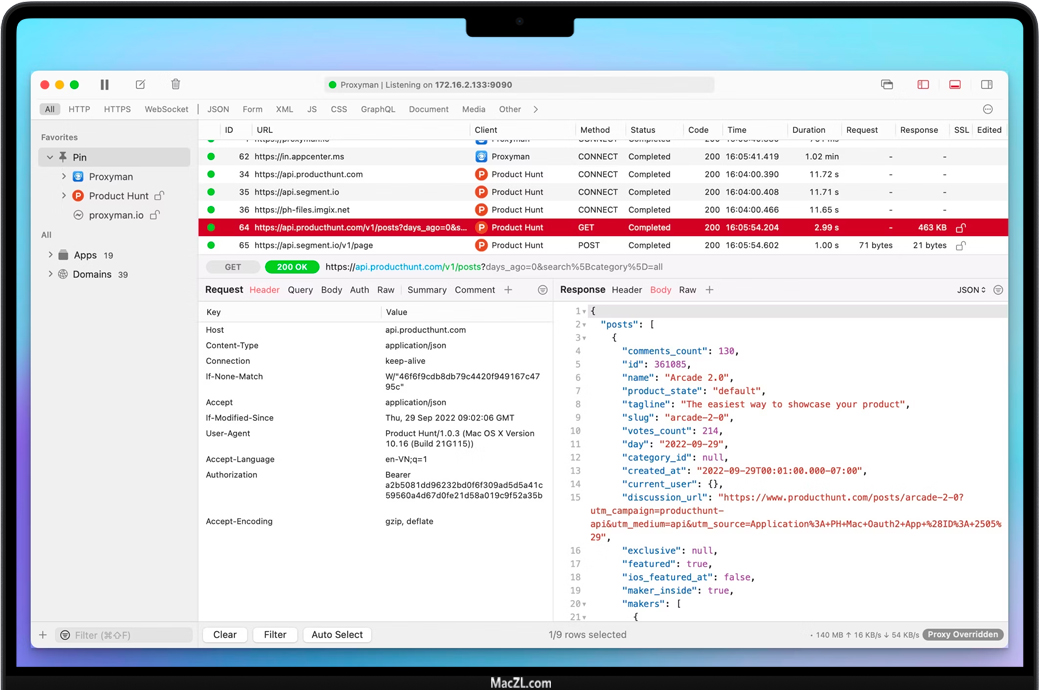Click the compose request icon
1040x690 pixels.
coord(140,85)
